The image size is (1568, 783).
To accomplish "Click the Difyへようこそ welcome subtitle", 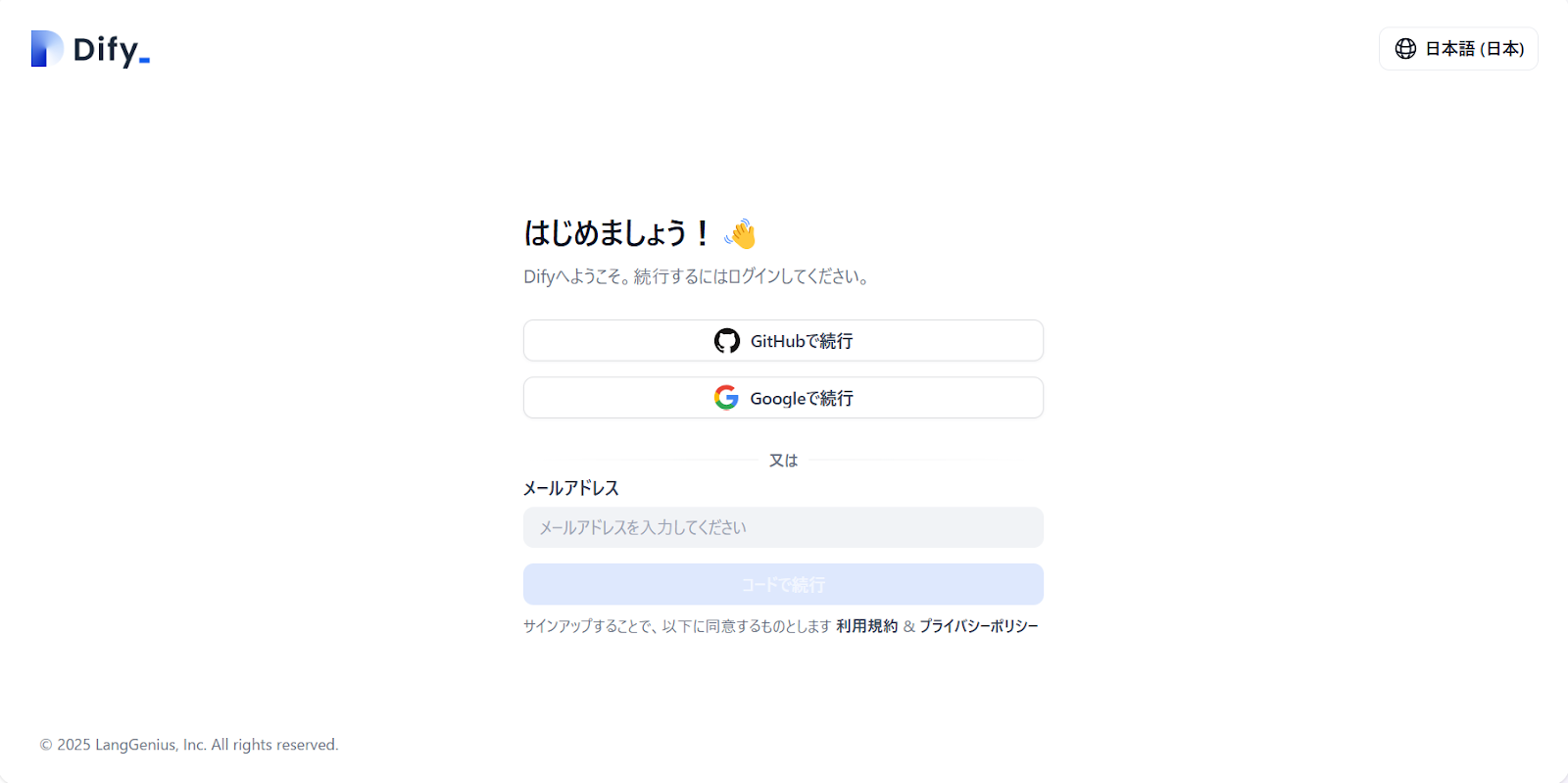I will (x=696, y=277).
